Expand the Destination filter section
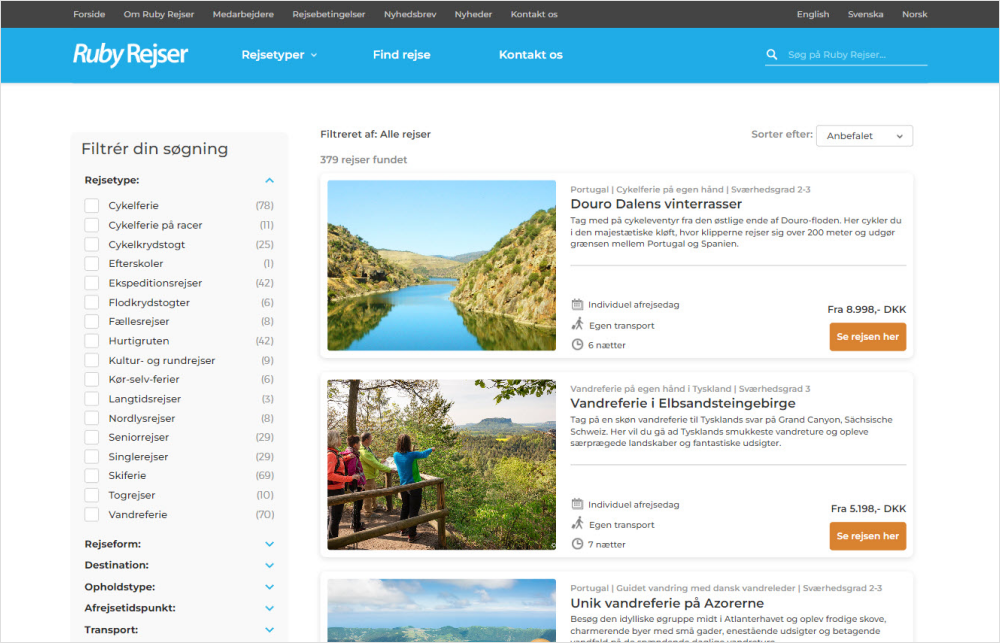The height and width of the screenshot is (643, 1000). 269,565
